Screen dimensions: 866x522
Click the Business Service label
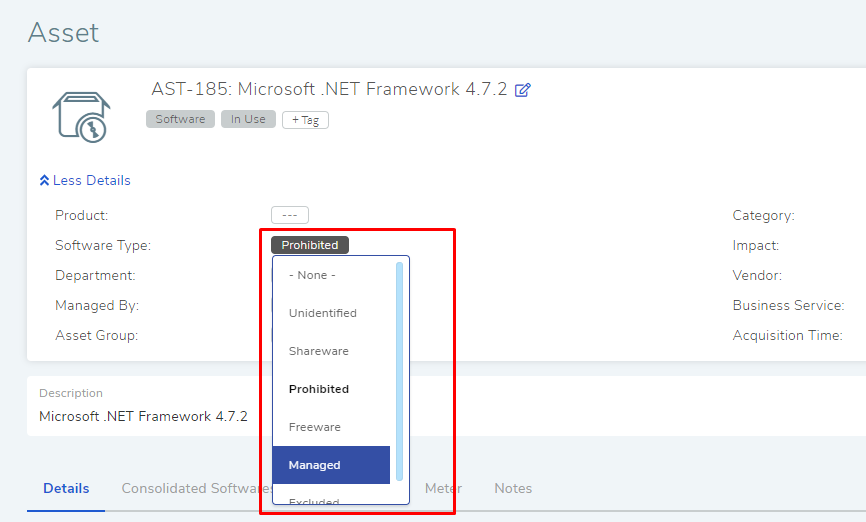pyautogui.click(x=788, y=305)
